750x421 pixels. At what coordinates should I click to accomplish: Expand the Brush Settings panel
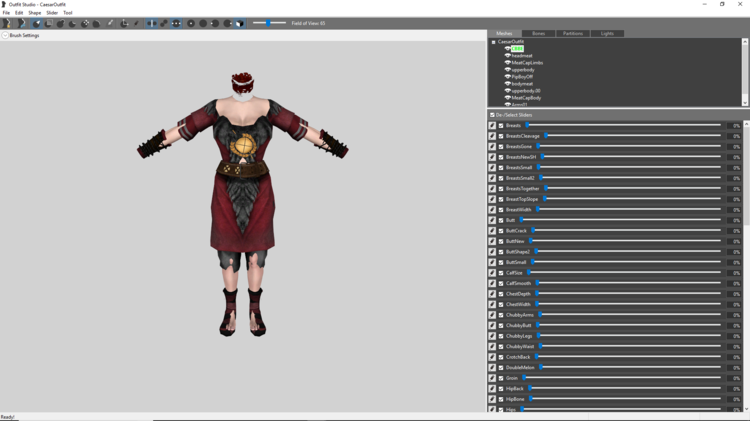pos(5,35)
